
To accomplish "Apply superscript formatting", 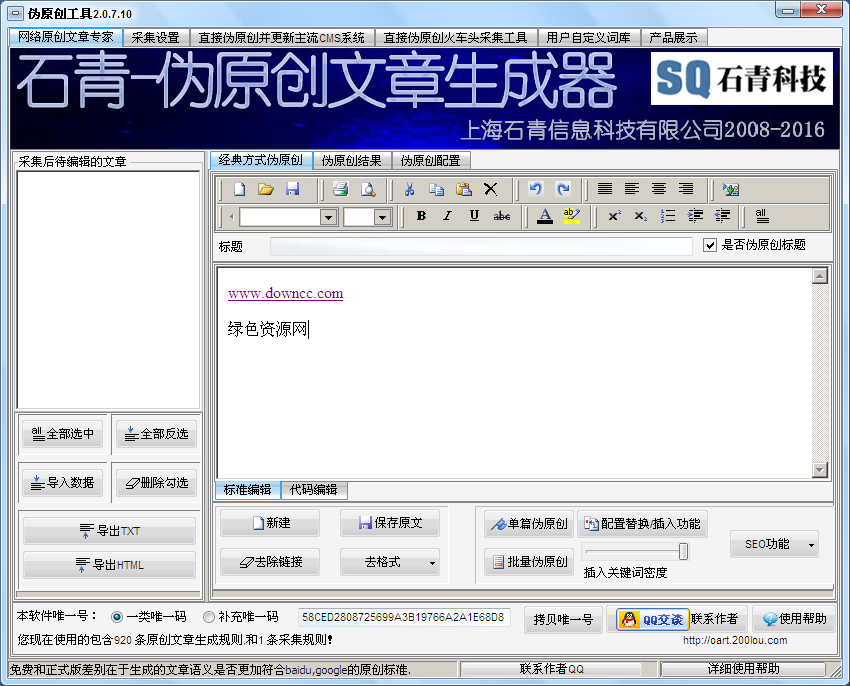I will pos(614,216).
